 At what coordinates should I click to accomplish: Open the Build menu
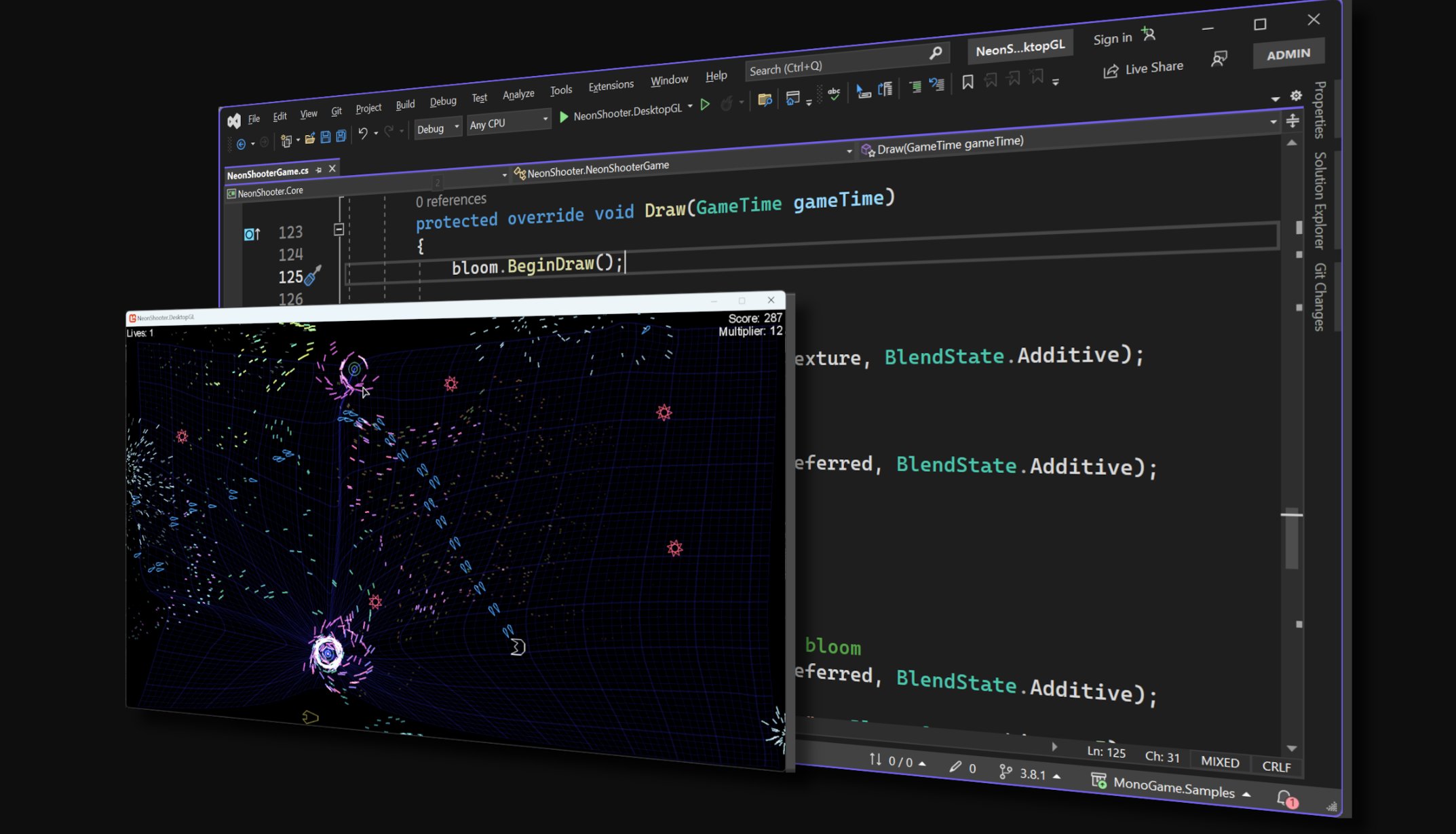coord(405,105)
